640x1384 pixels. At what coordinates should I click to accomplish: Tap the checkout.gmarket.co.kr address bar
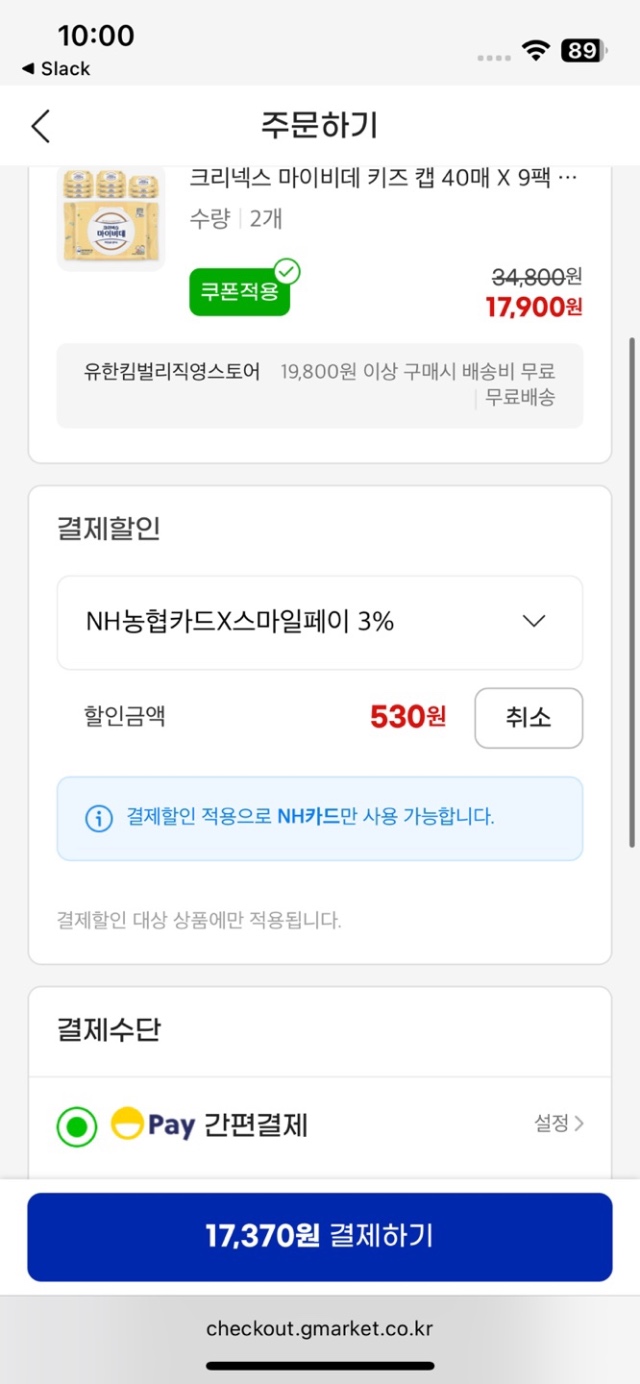tap(319, 1329)
